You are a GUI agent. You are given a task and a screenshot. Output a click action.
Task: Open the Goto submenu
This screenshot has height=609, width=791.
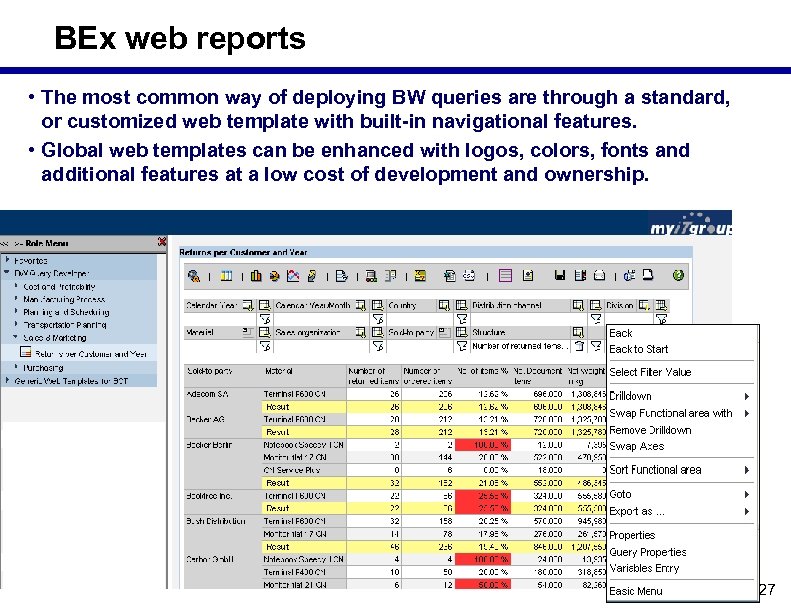click(680, 494)
